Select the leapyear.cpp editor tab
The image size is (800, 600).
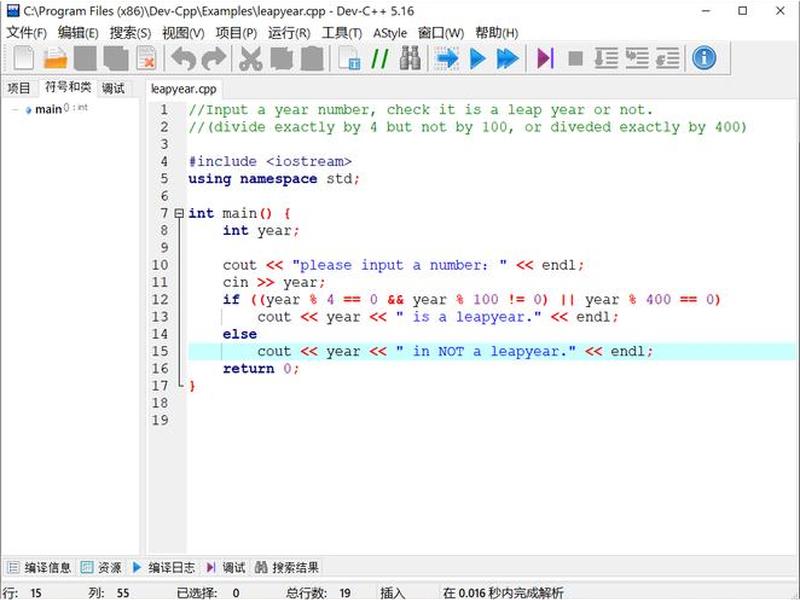pos(184,89)
